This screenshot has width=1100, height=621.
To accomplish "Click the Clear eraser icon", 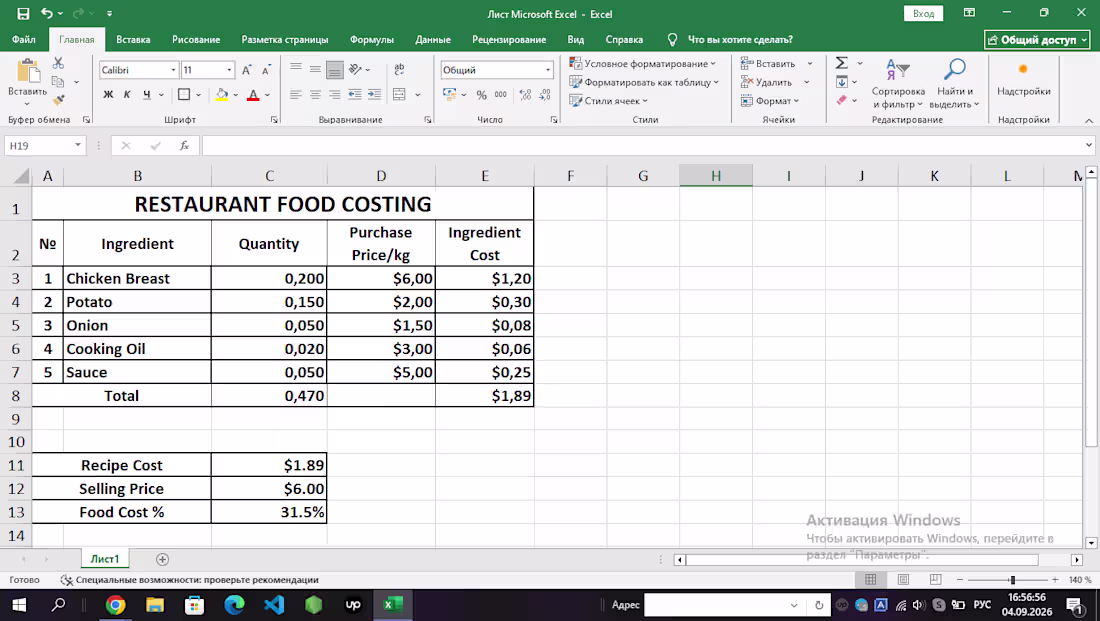I will click(842, 100).
